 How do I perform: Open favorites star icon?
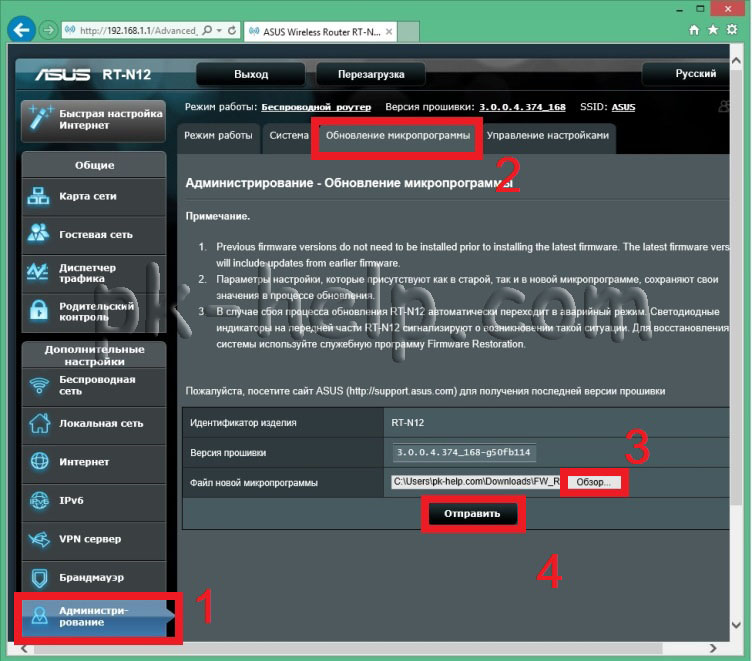(713, 30)
